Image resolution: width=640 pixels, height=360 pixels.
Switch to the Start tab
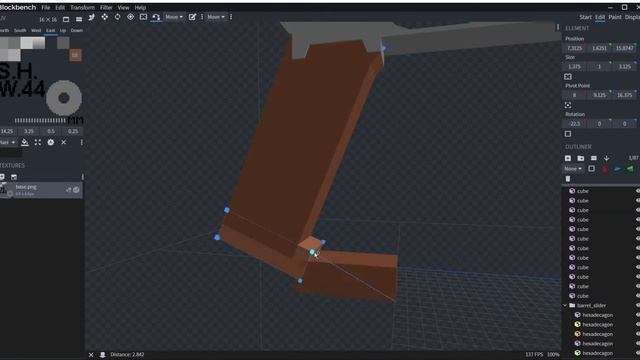pyautogui.click(x=585, y=17)
